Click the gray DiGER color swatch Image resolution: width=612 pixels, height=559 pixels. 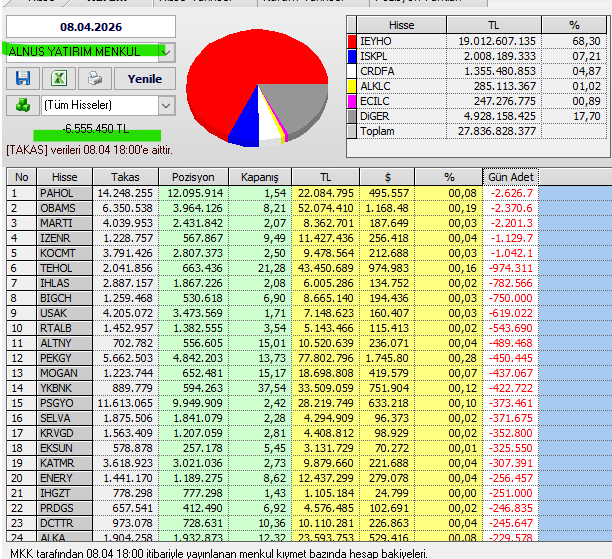pyautogui.click(x=352, y=116)
